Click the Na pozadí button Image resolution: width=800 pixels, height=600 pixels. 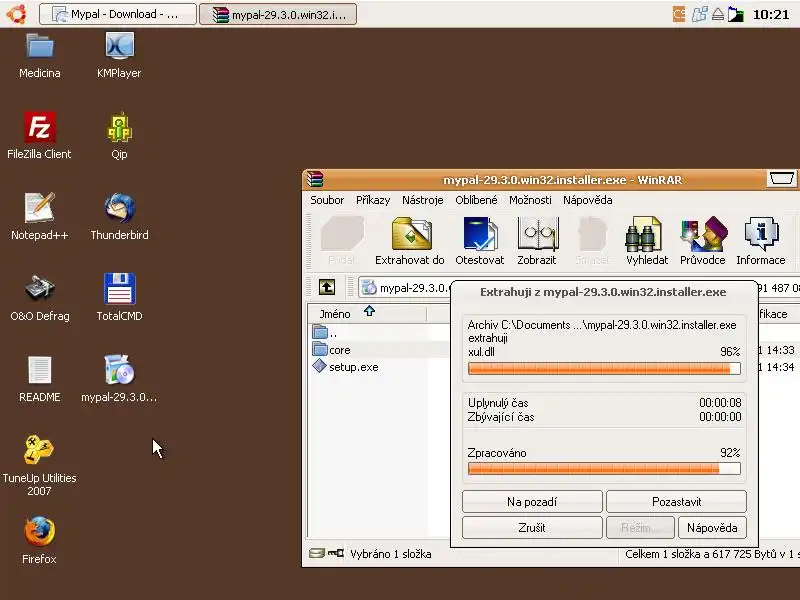532,502
